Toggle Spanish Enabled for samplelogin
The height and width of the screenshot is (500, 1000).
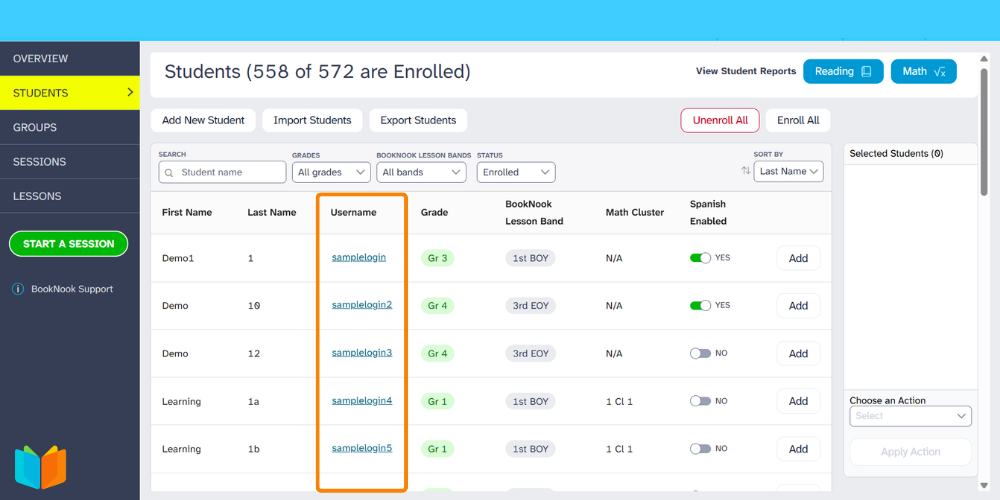coord(700,258)
